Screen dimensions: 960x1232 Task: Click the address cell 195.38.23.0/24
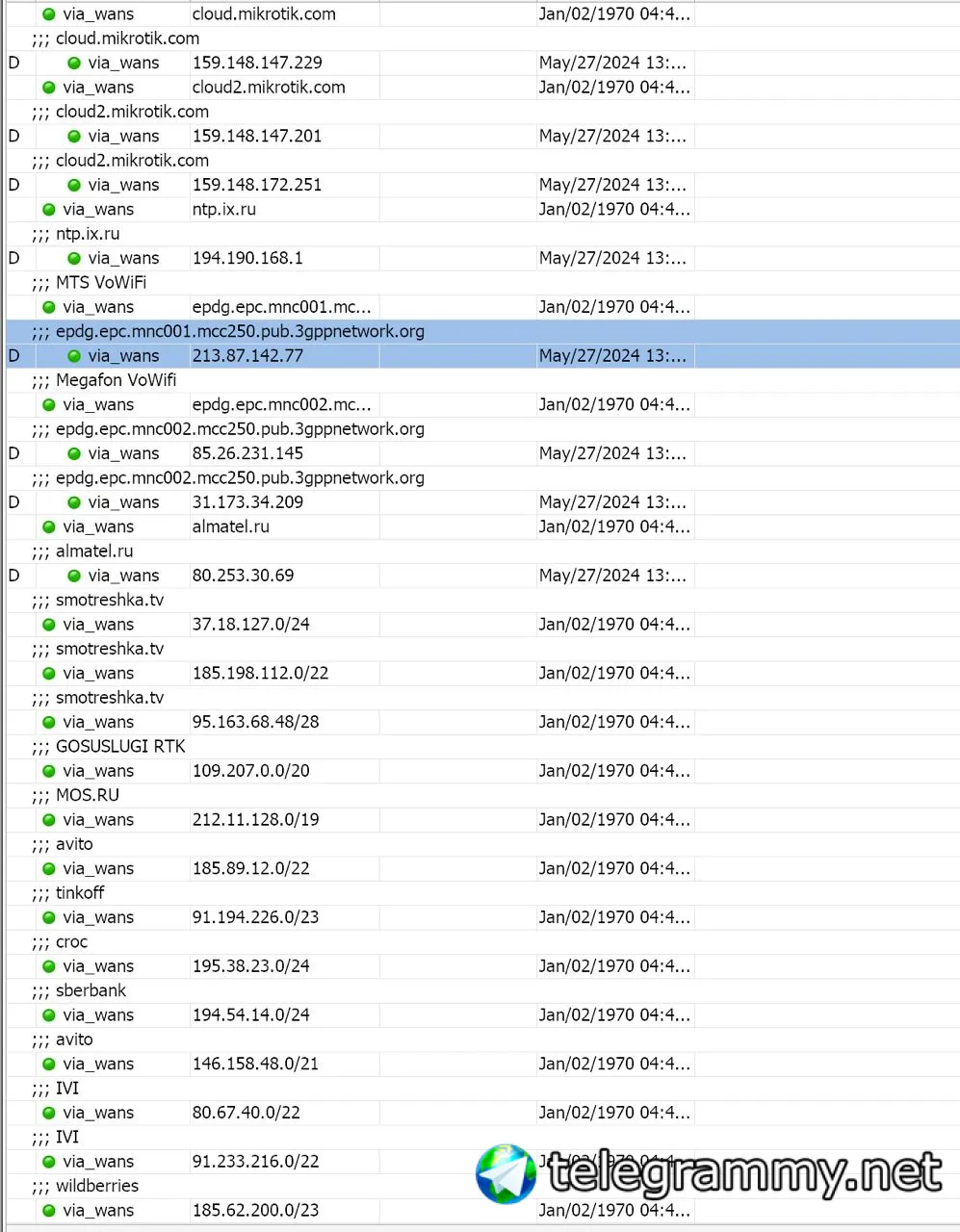coord(250,966)
